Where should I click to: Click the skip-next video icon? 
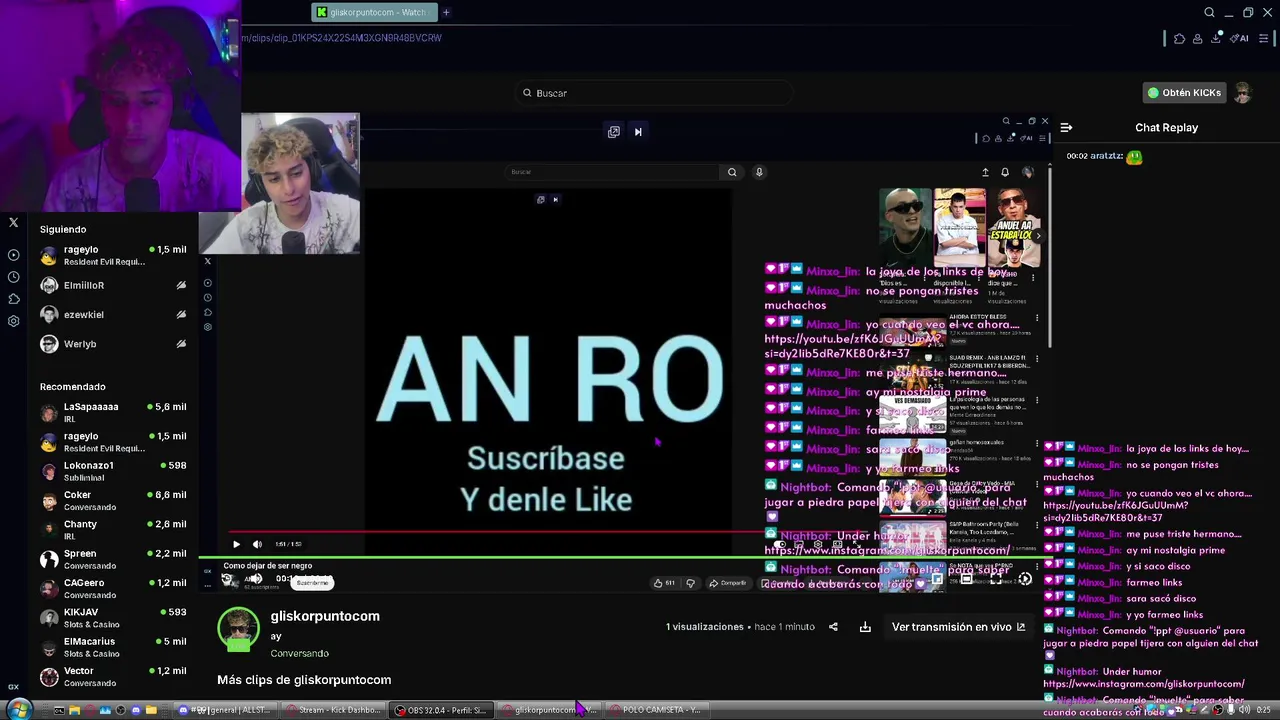[x=638, y=132]
